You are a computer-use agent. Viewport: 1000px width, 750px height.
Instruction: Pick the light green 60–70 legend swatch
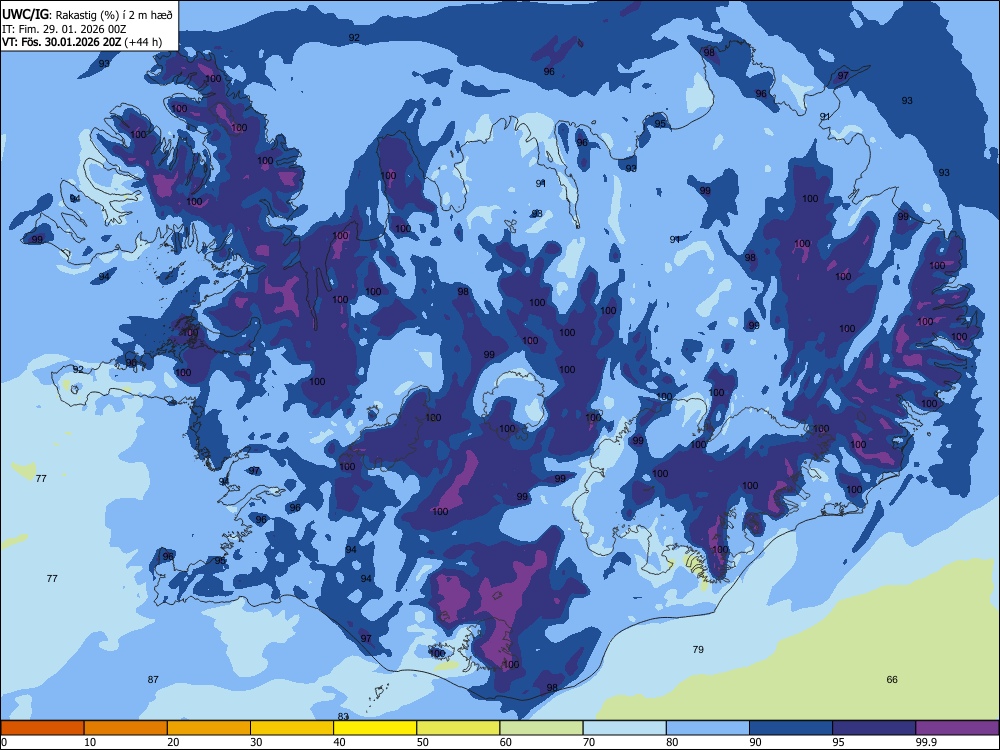coord(541,728)
